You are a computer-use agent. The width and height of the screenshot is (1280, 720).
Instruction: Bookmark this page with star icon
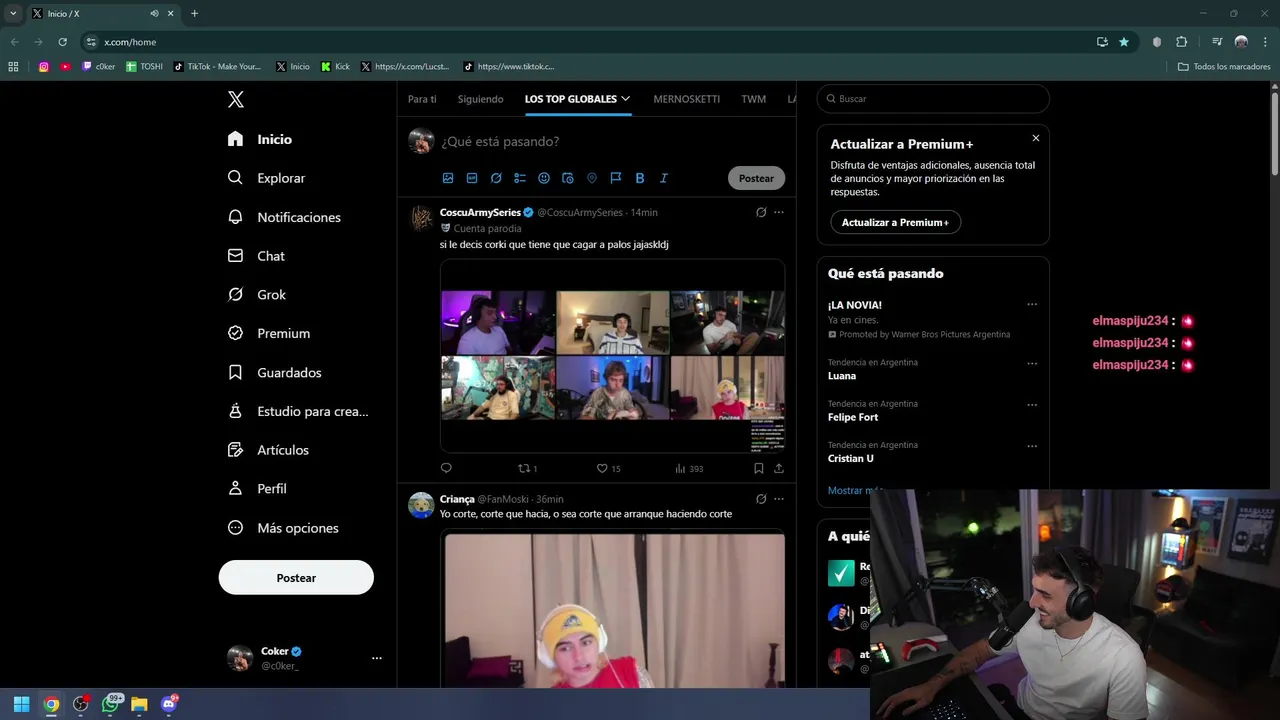point(1124,42)
